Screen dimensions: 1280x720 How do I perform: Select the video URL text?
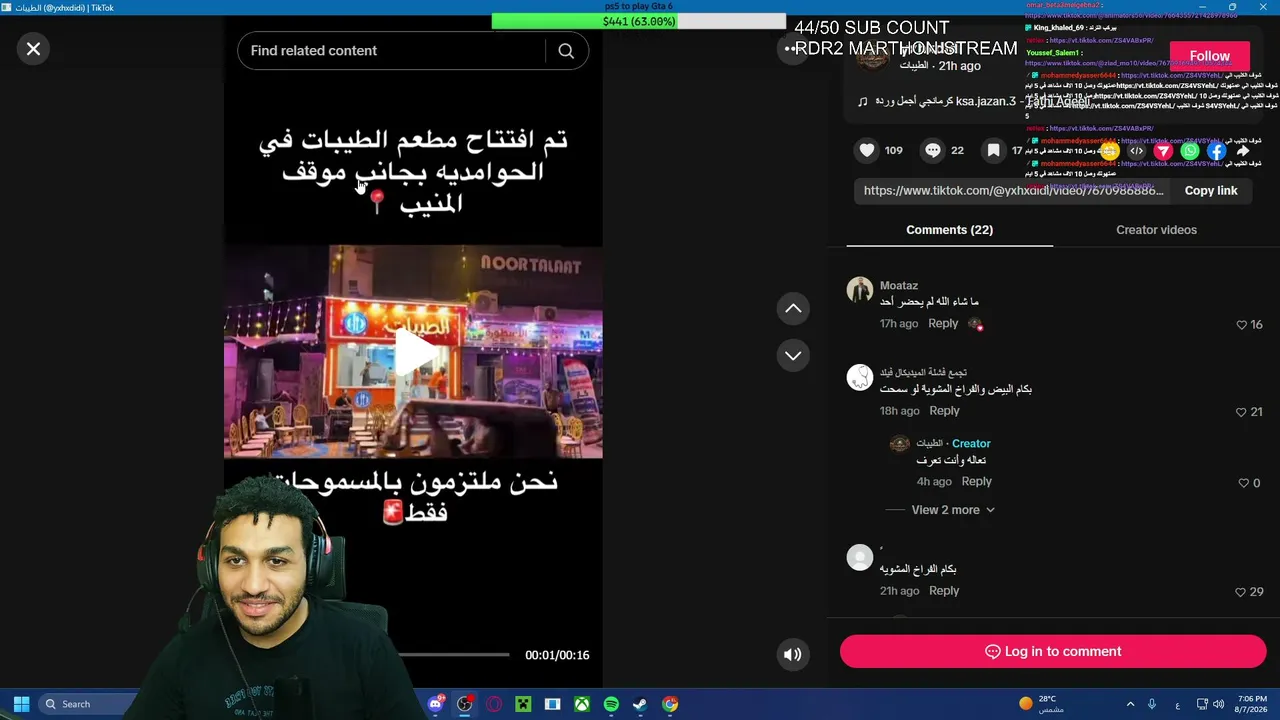[1014, 190]
